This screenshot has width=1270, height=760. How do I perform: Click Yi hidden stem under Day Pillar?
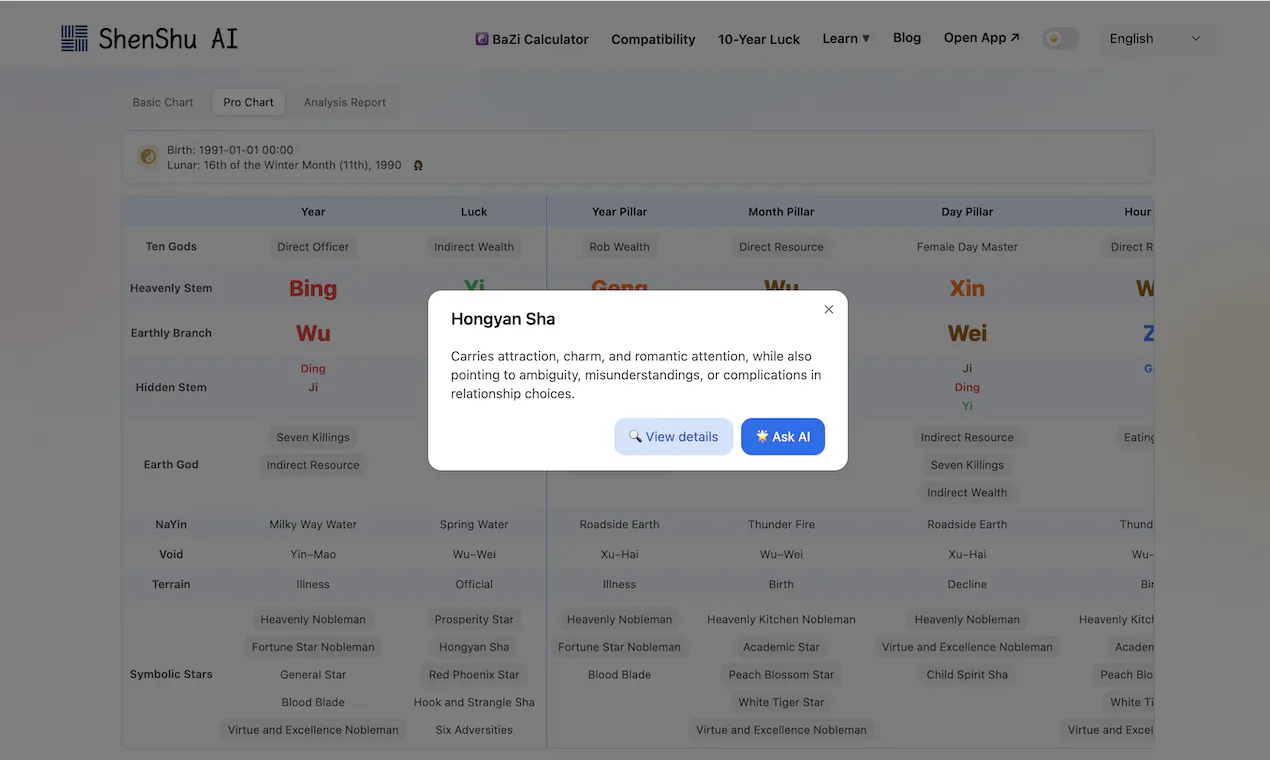click(967, 406)
